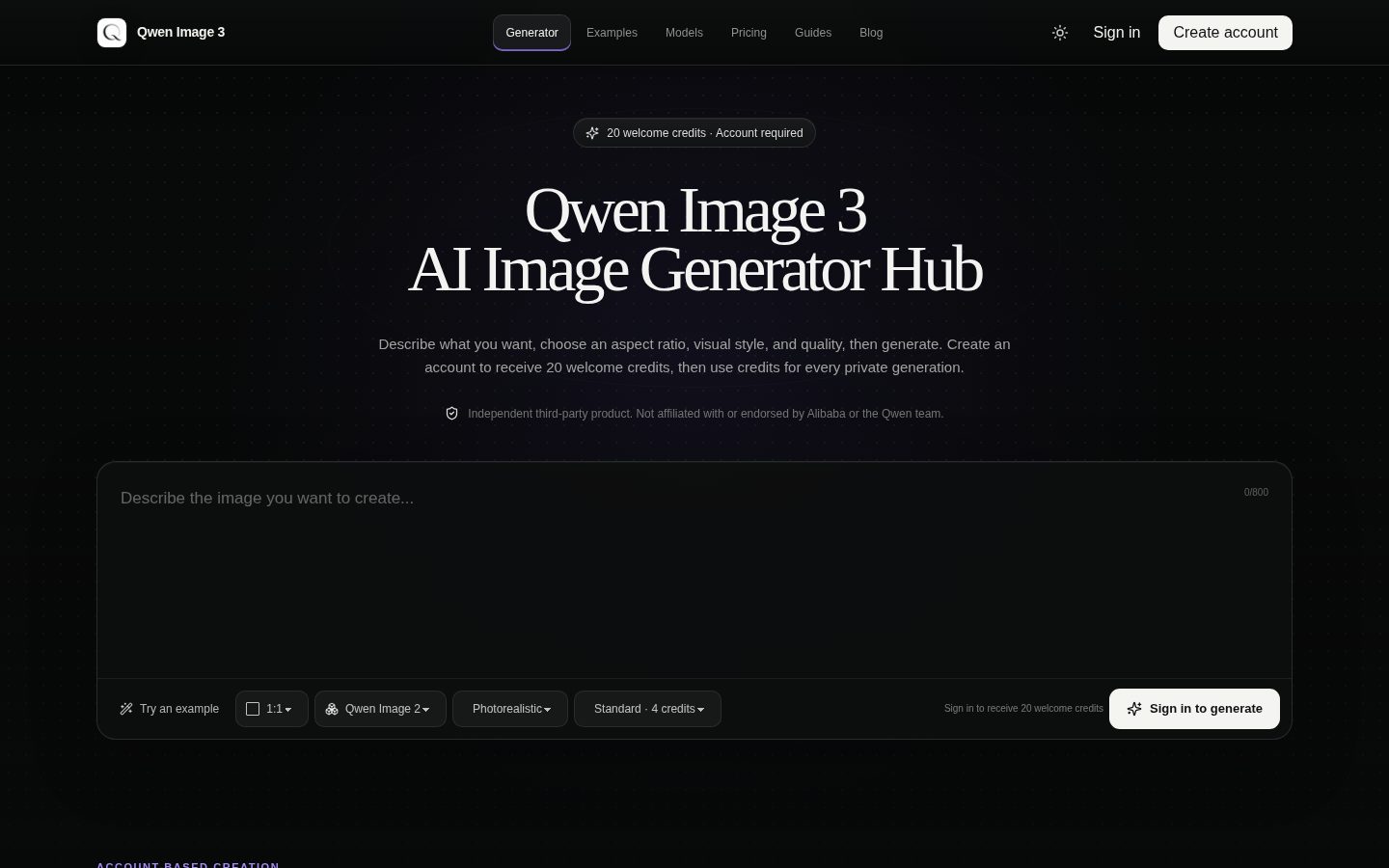
Task: Open the Blog nav item
Action: point(871,33)
